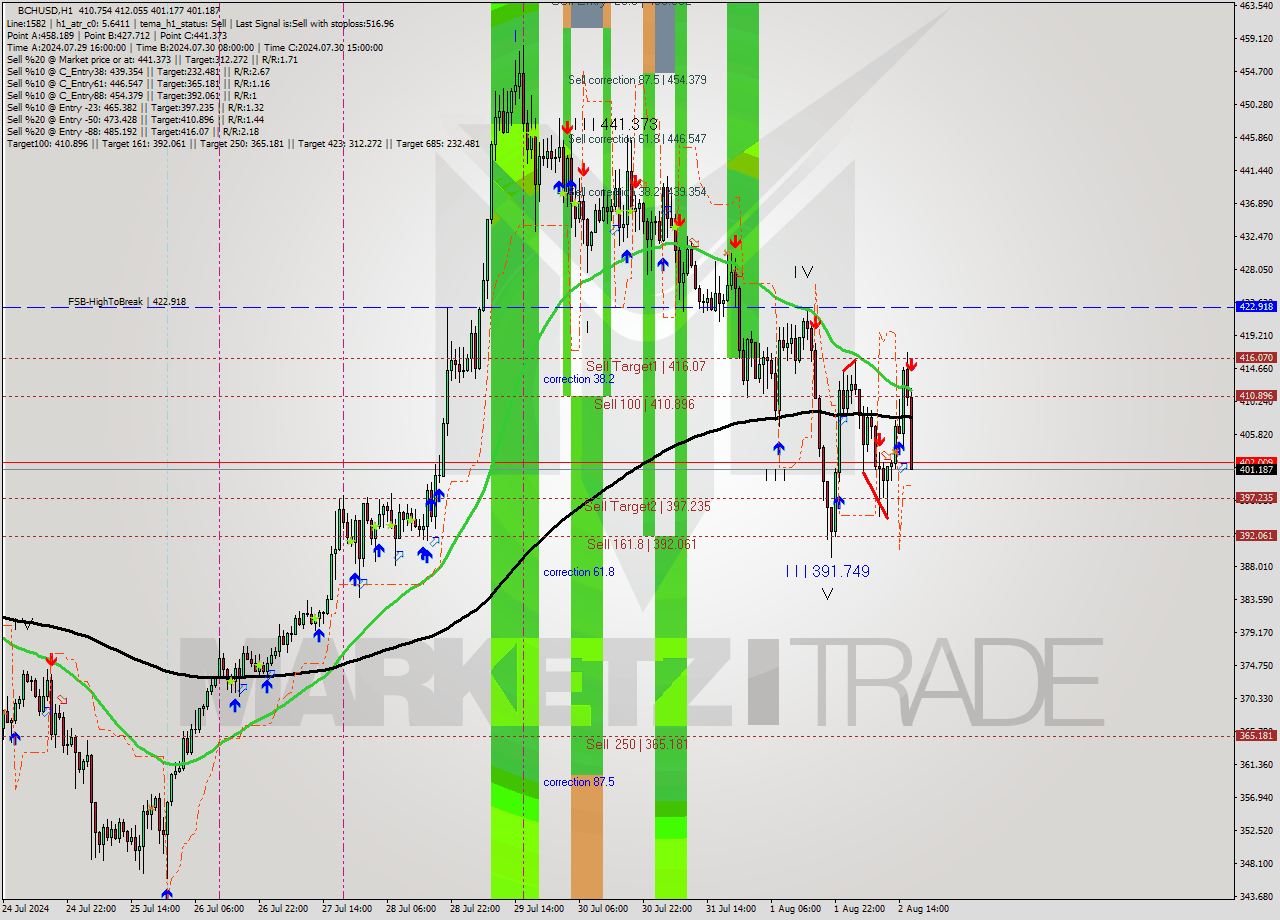This screenshot has width=1280, height=920.
Task: Select the 'Sell Target1 | 416.07' label
Action: click(645, 367)
